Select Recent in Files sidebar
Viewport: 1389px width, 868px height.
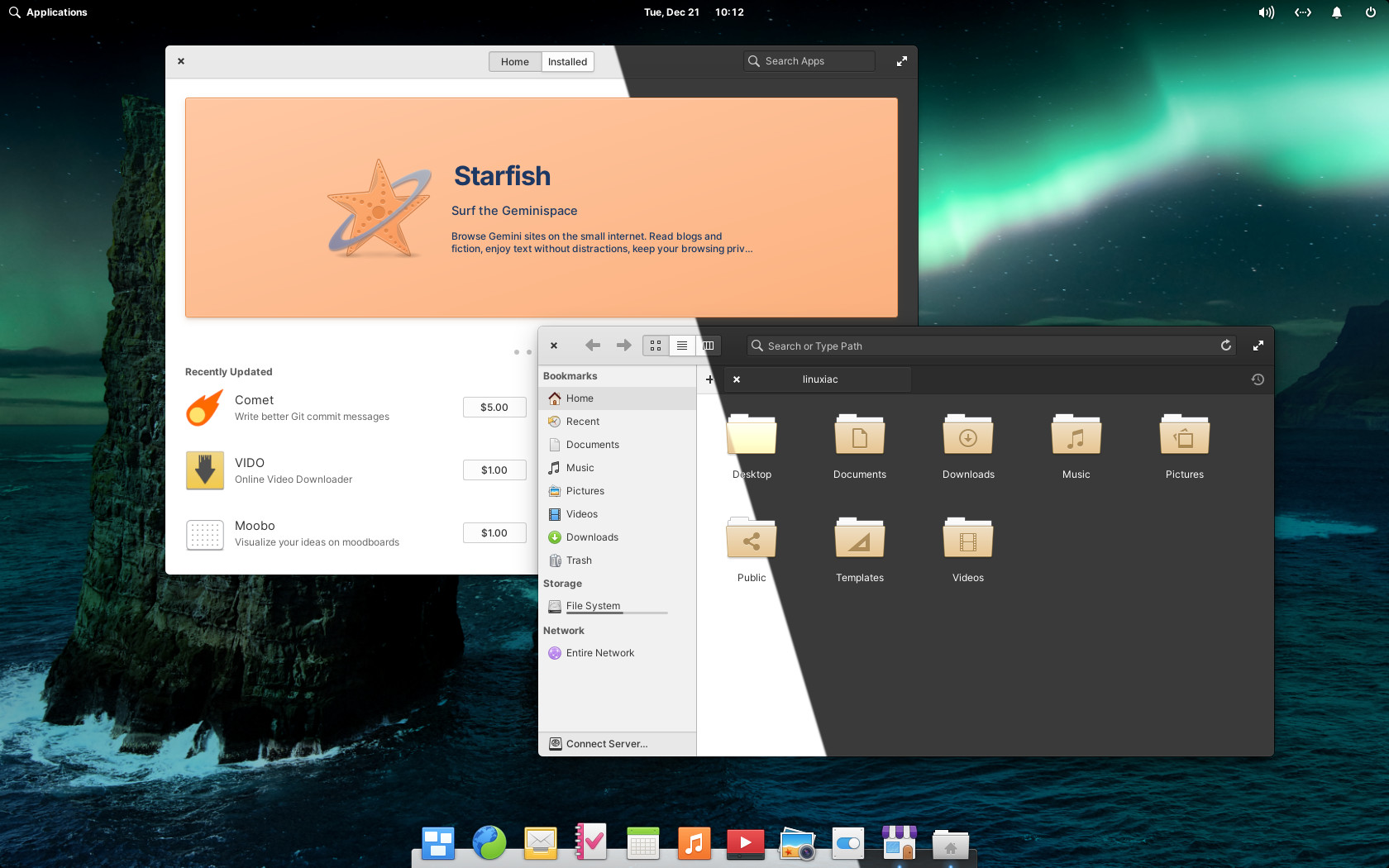point(618,422)
